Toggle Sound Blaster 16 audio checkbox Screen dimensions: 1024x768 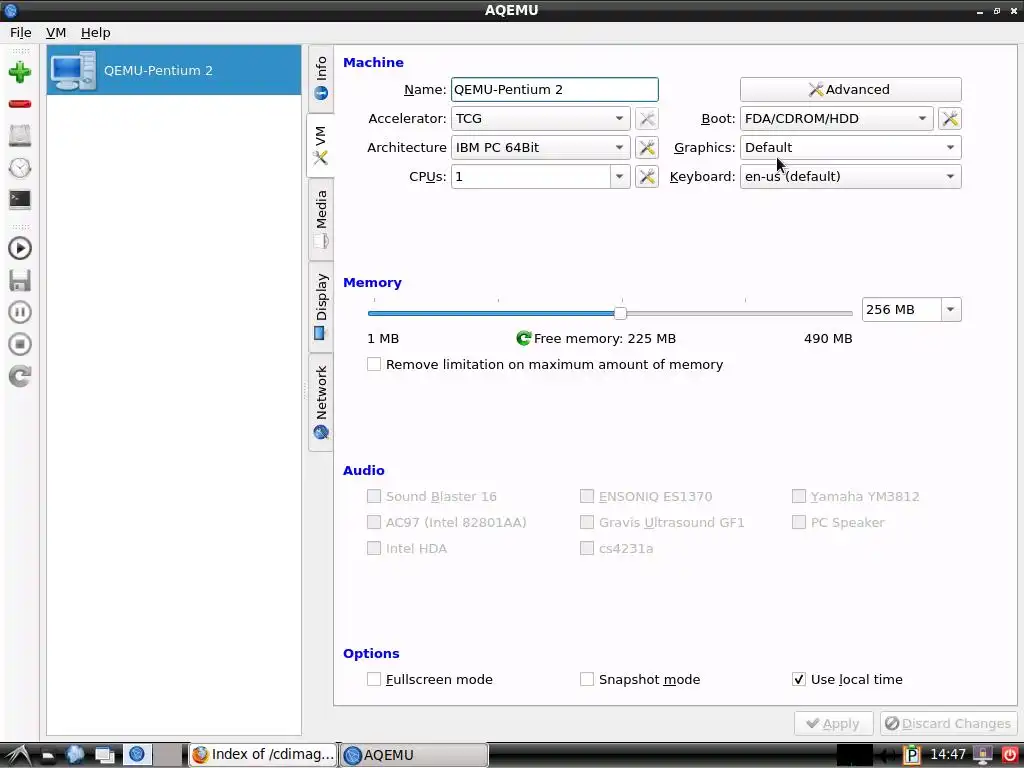[374, 496]
